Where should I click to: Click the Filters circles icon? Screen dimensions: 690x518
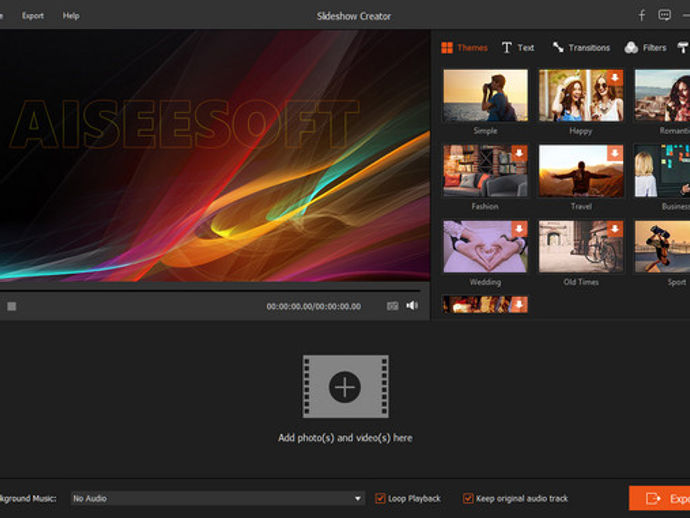(x=631, y=48)
